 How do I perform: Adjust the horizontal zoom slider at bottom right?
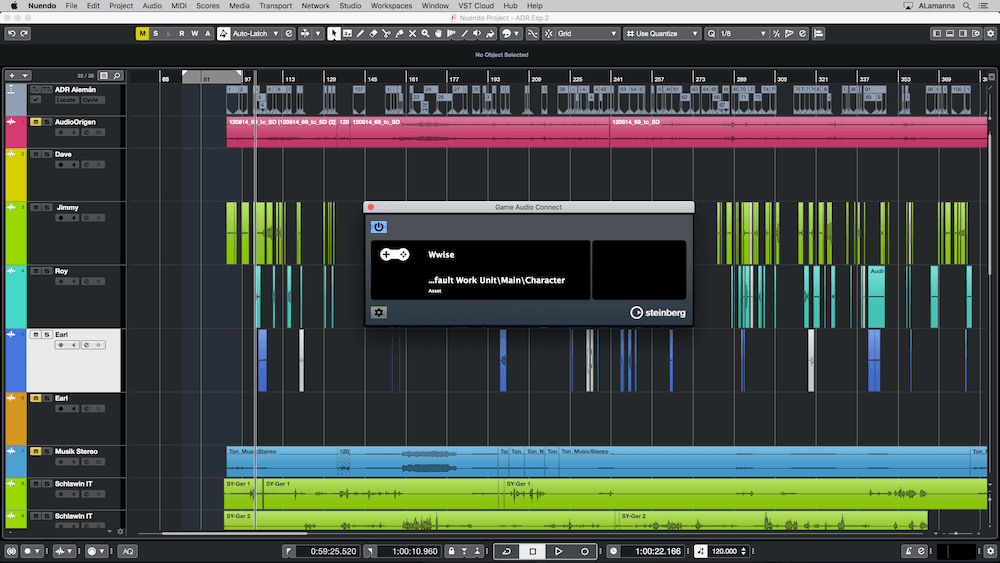pyautogui.click(x=955, y=533)
